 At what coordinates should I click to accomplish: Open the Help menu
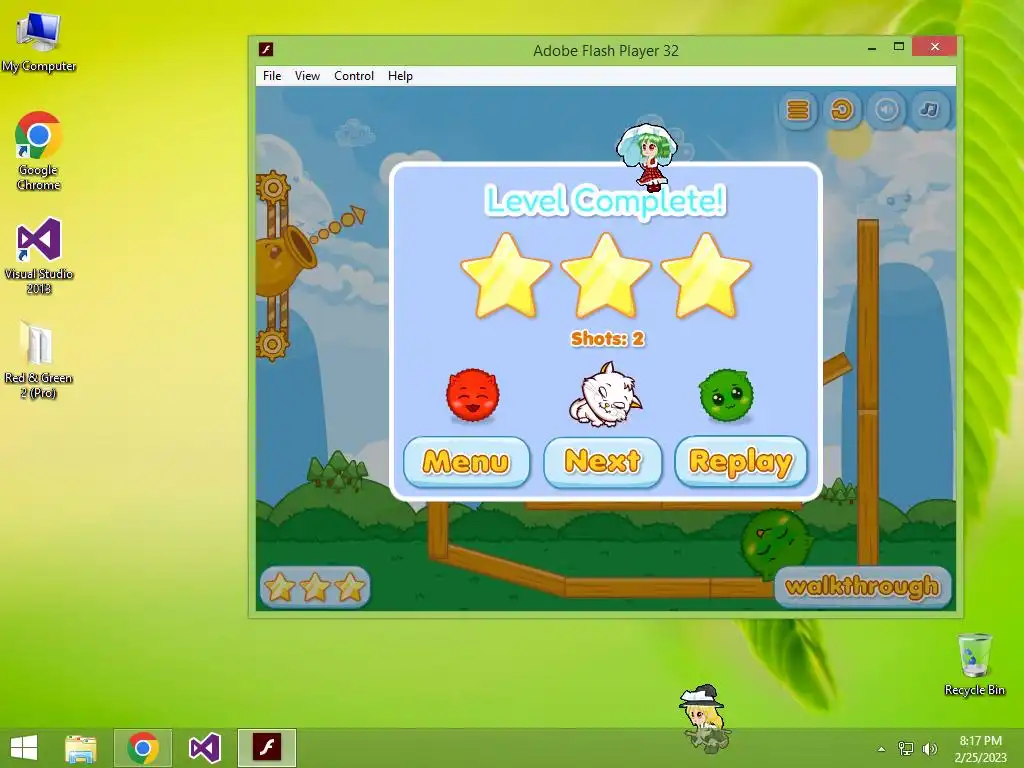pyautogui.click(x=400, y=76)
